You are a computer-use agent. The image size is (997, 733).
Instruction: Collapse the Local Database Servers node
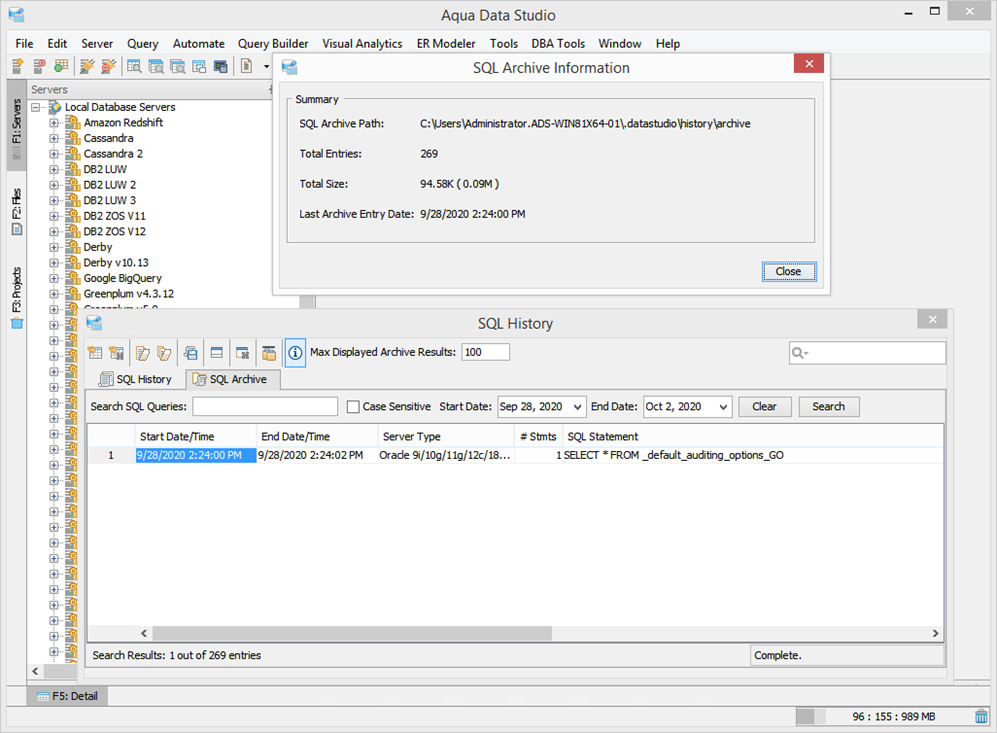click(x=36, y=107)
